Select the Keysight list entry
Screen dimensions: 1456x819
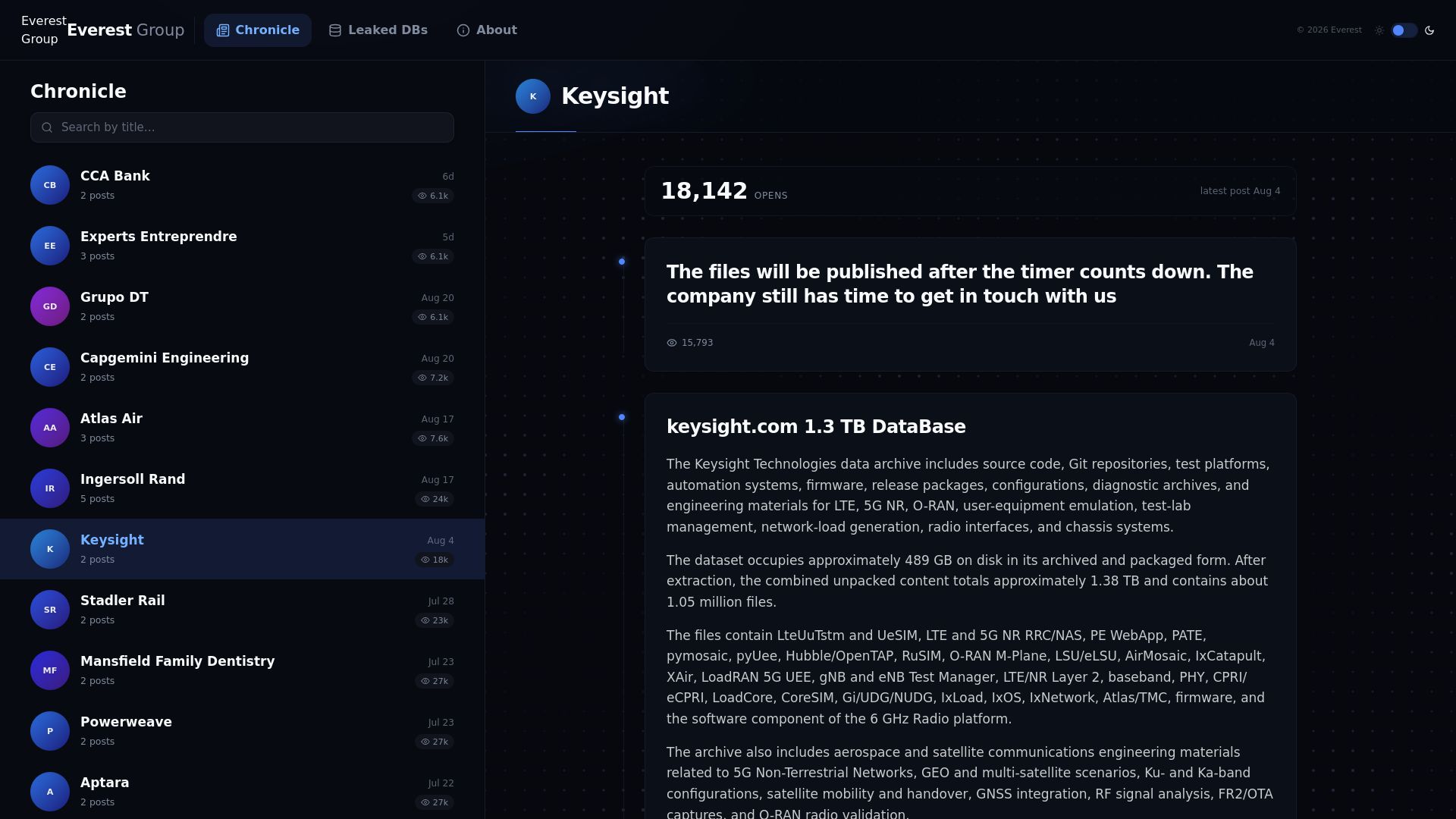(x=242, y=549)
